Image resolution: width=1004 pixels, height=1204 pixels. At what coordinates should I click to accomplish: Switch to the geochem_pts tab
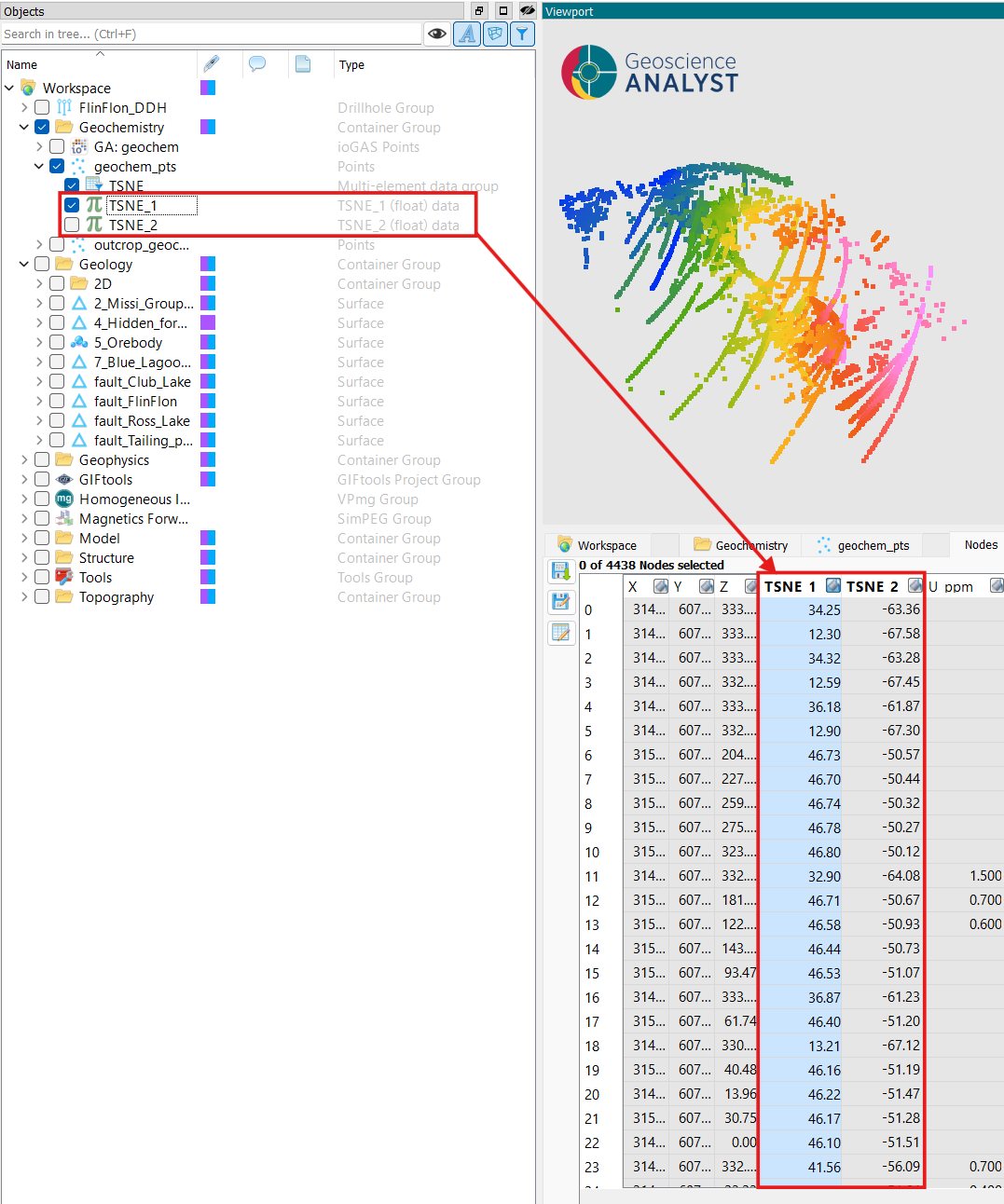(x=863, y=545)
